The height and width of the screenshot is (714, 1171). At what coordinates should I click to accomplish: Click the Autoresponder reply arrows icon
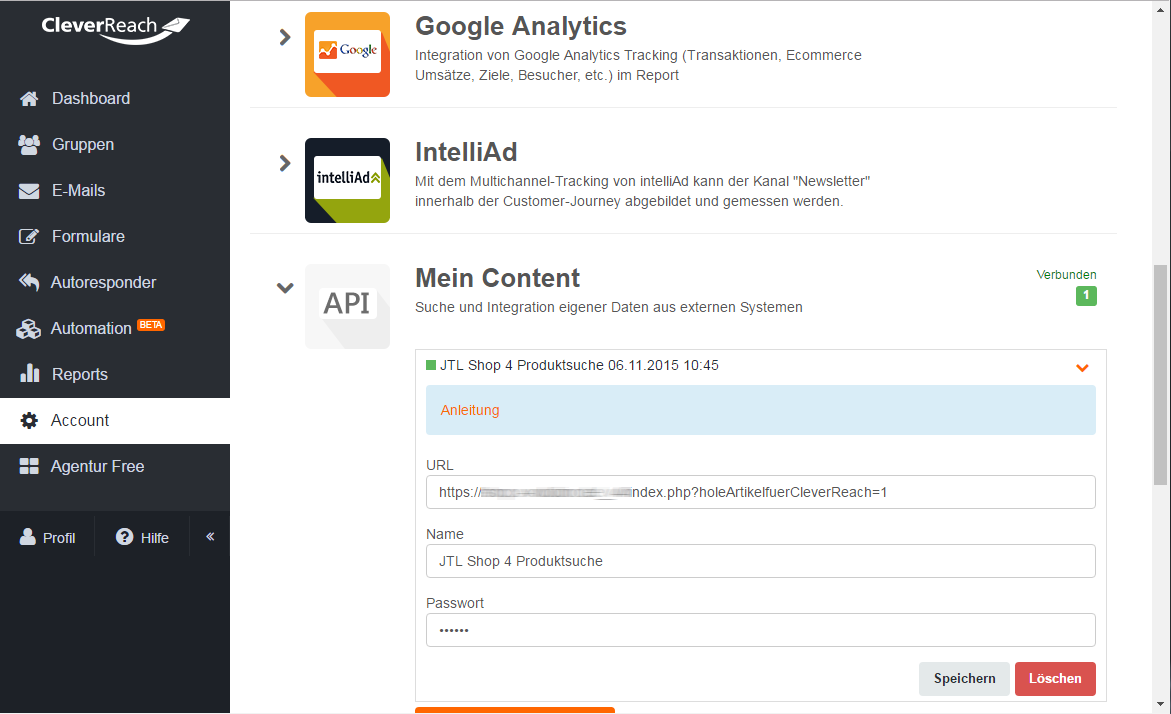[29, 282]
